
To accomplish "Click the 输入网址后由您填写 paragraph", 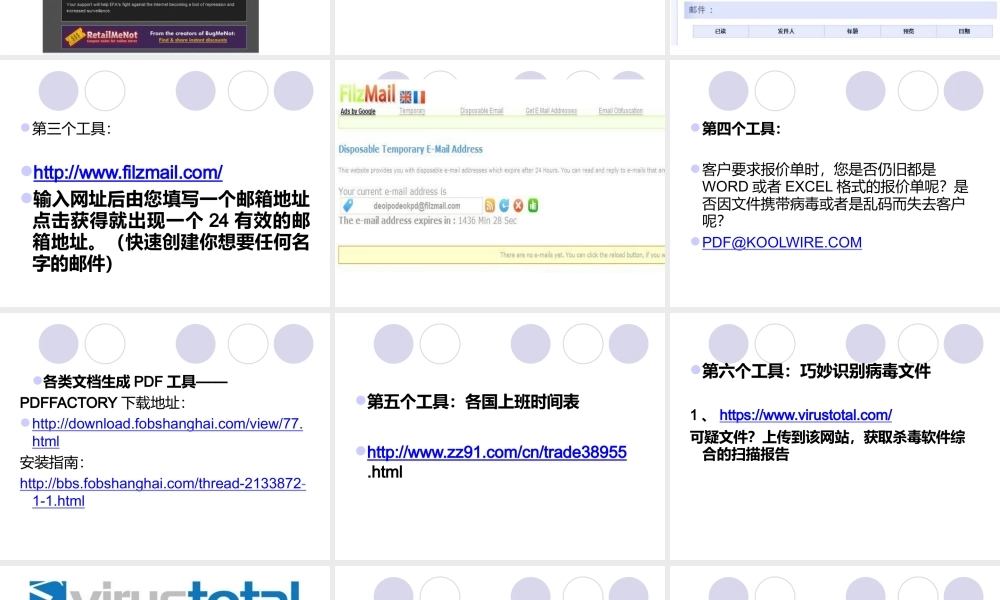I will (x=171, y=231).
